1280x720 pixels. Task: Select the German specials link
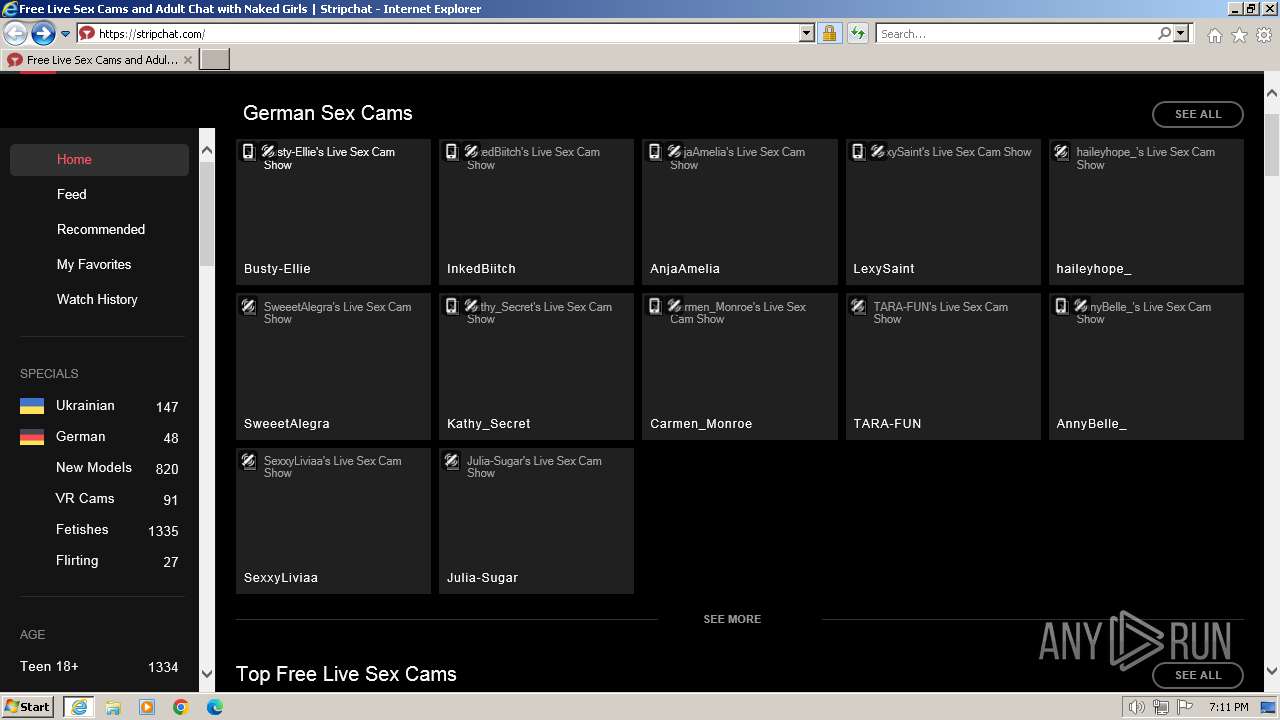pyautogui.click(x=81, y=436)
